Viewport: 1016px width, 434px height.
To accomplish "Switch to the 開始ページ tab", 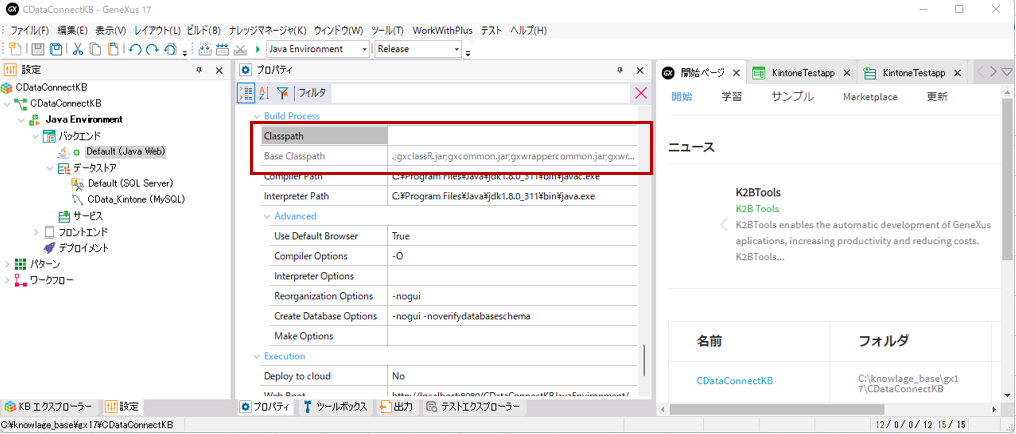I will (702, 73).
